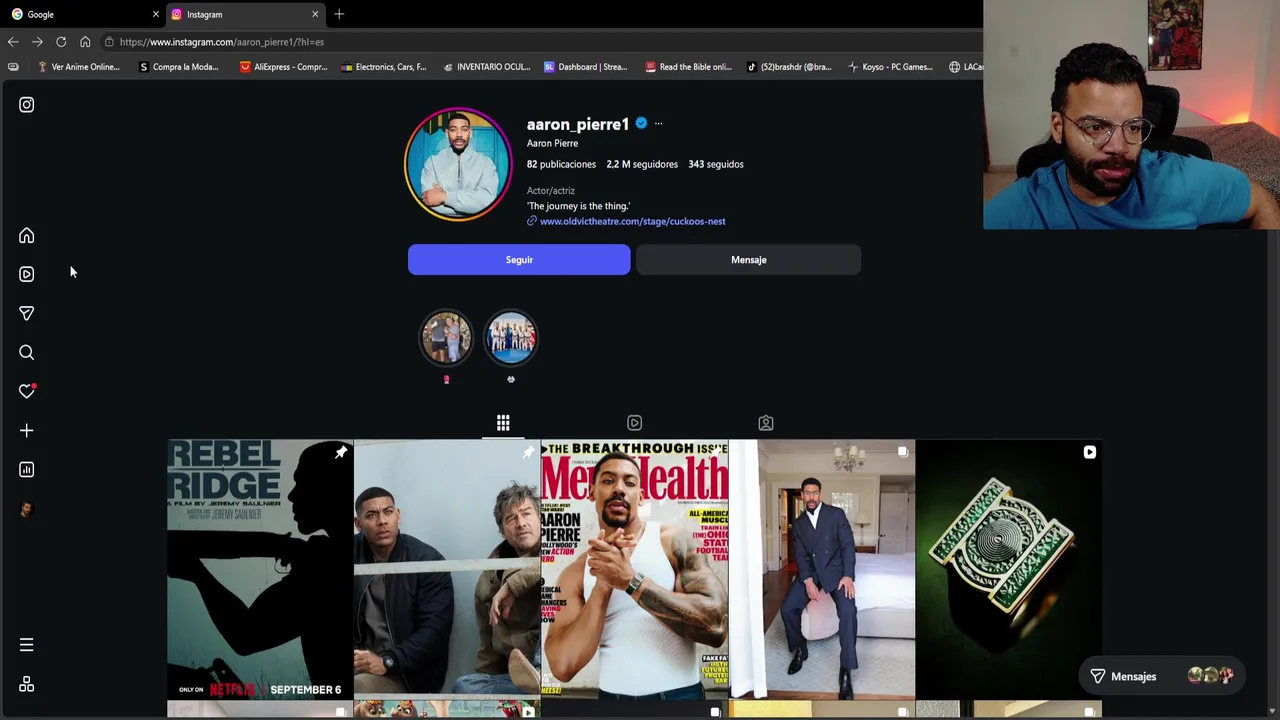This screenshot has width=1280, height=720.
Task: Close the Google tab
Action: tap(155, 14)
